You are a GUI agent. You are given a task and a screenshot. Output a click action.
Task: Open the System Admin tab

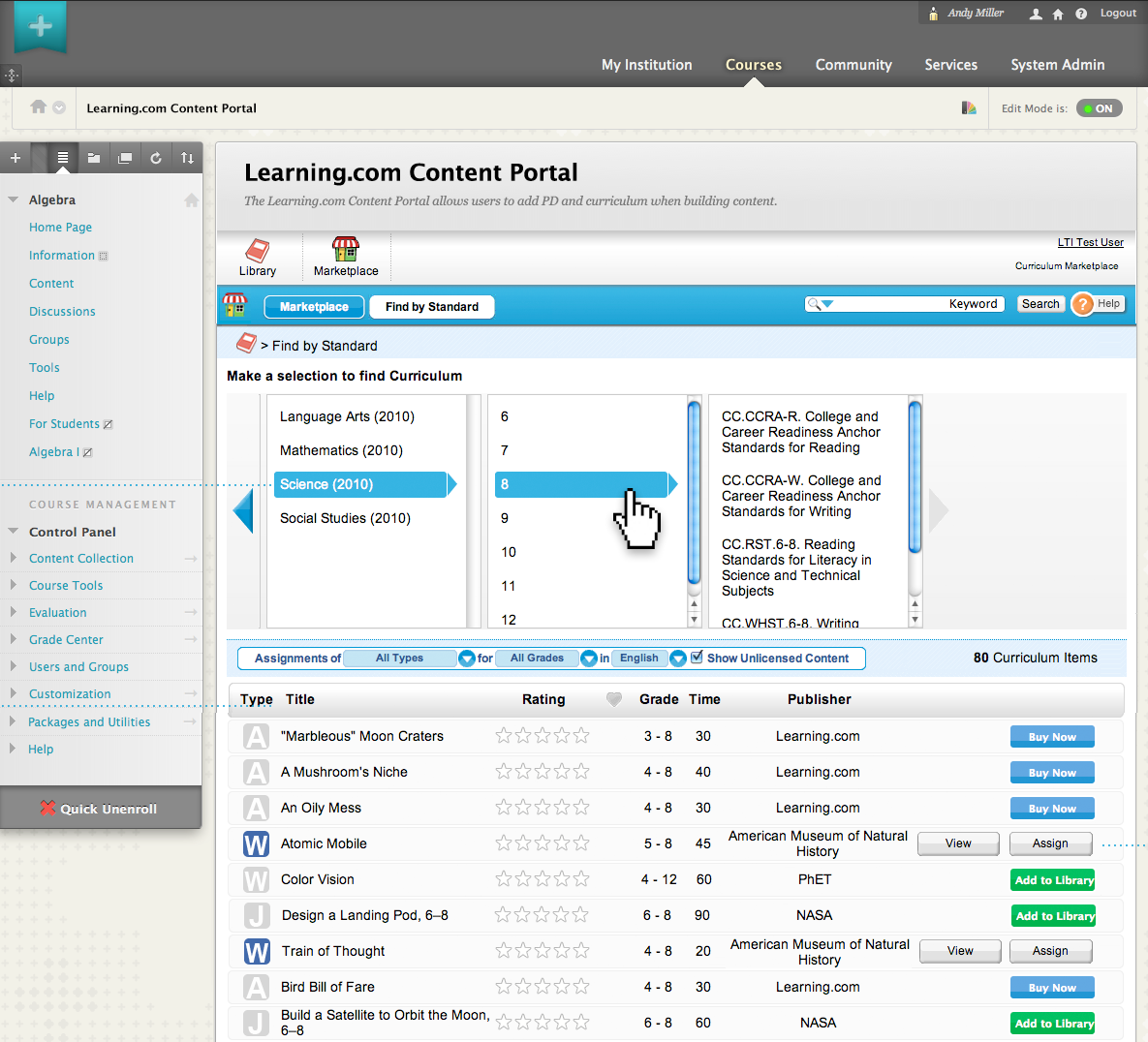click(x=1057, y=64)
